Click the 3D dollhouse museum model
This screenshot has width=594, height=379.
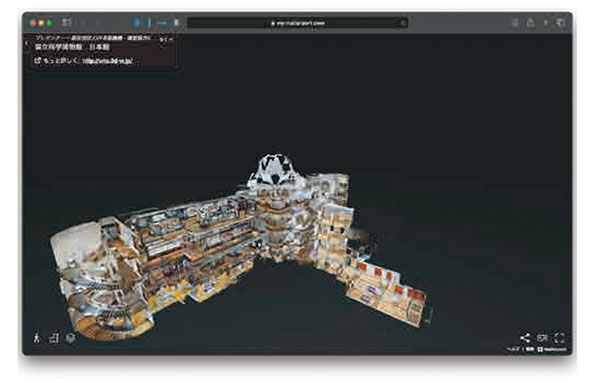239,246
